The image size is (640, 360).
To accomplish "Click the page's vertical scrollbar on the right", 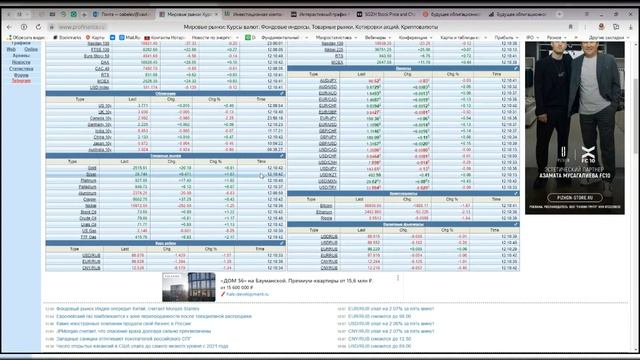I will 636,116.
